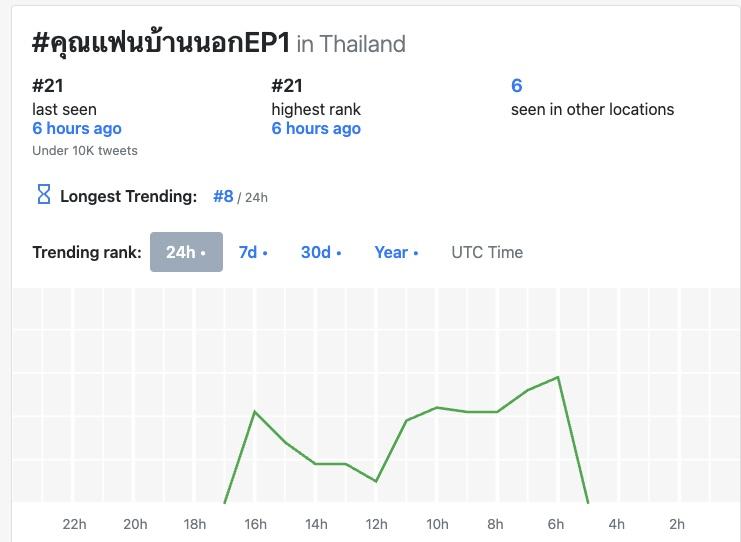The height and width of the screenshot is (542, 741).
Task: Show the Year trending rank view
Action: 396,252
